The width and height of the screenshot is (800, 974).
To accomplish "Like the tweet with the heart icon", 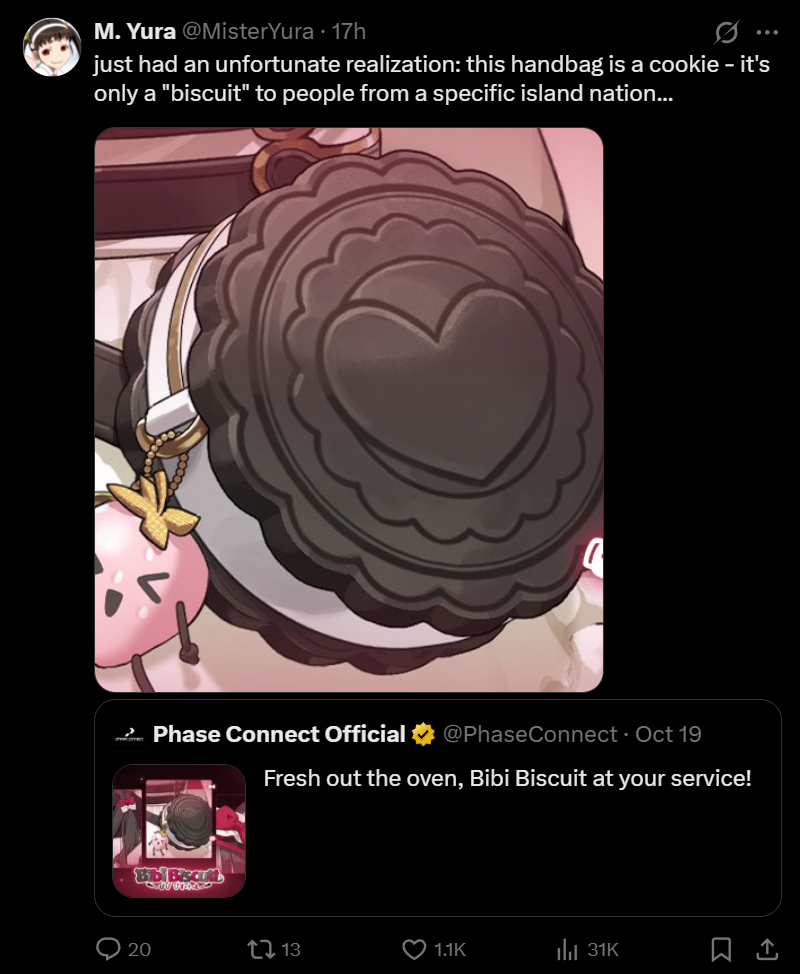I will [414, 949].
